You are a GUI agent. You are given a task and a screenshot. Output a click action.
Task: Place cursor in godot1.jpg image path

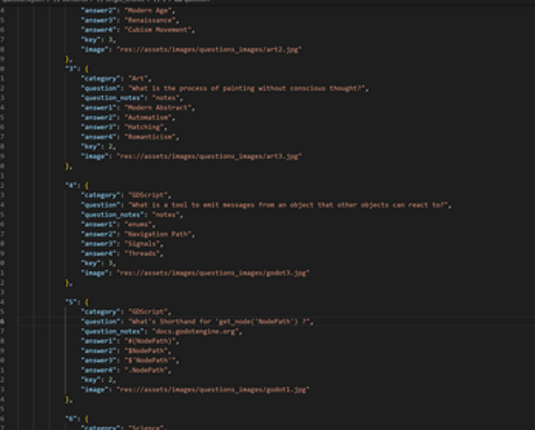213,390
